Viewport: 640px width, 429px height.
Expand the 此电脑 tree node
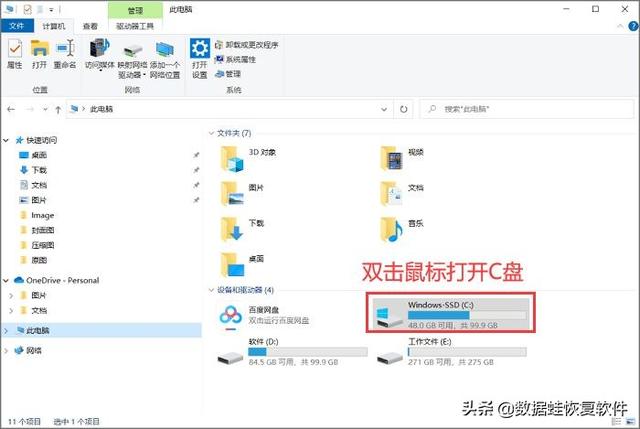6,331
